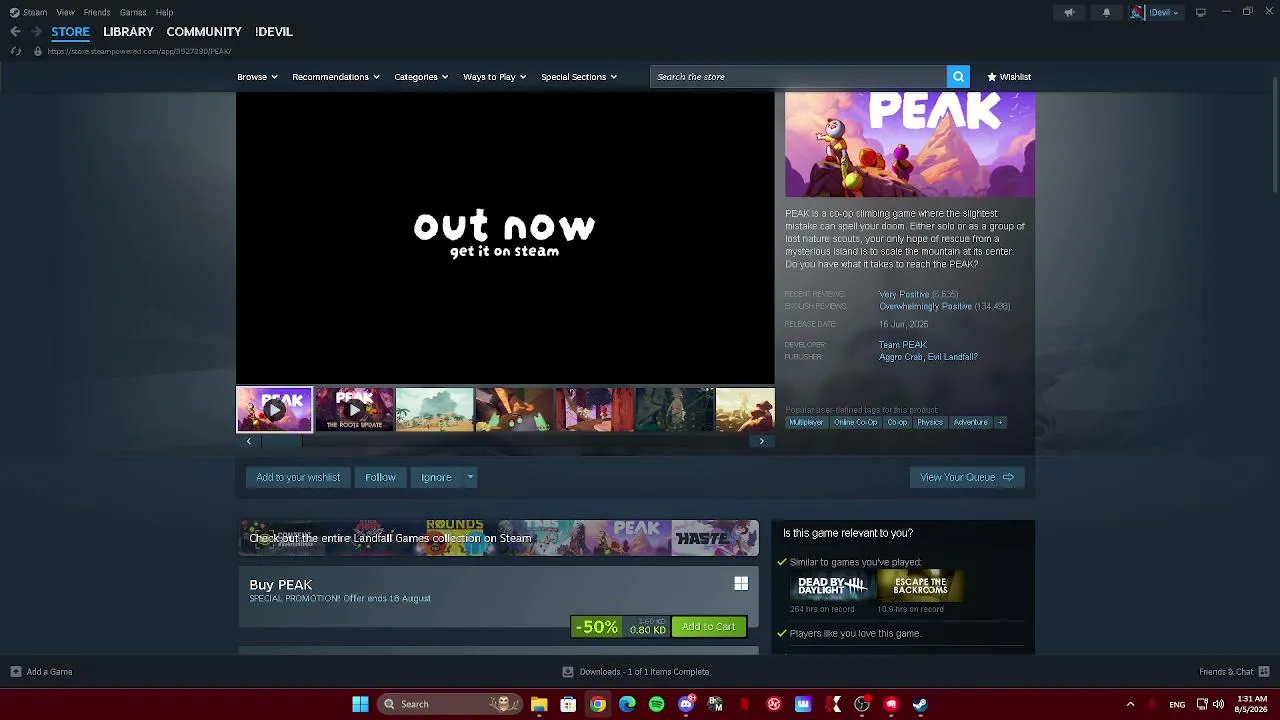Add PEAK to Cart
Viewport: 1280px width, 720px height.
coord(708,627)
